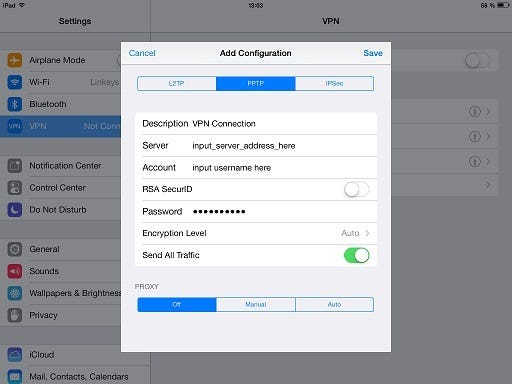Edit the Server address field

256,146
